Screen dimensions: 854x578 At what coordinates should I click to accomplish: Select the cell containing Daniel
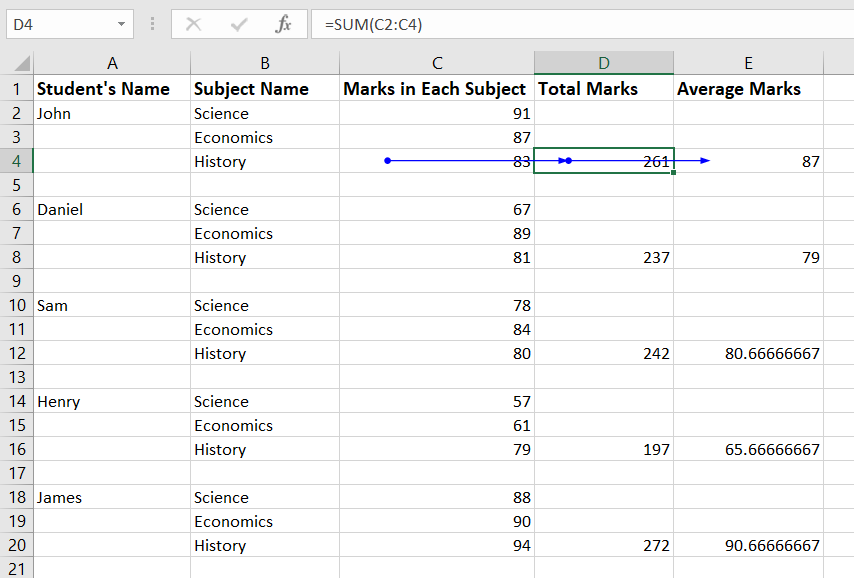(x=112, y=209)
